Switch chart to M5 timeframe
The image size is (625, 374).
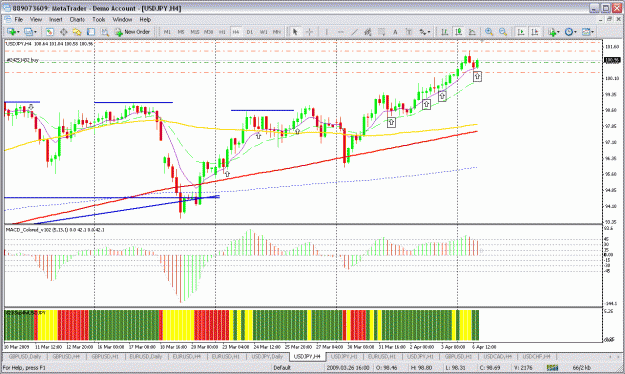181,32
